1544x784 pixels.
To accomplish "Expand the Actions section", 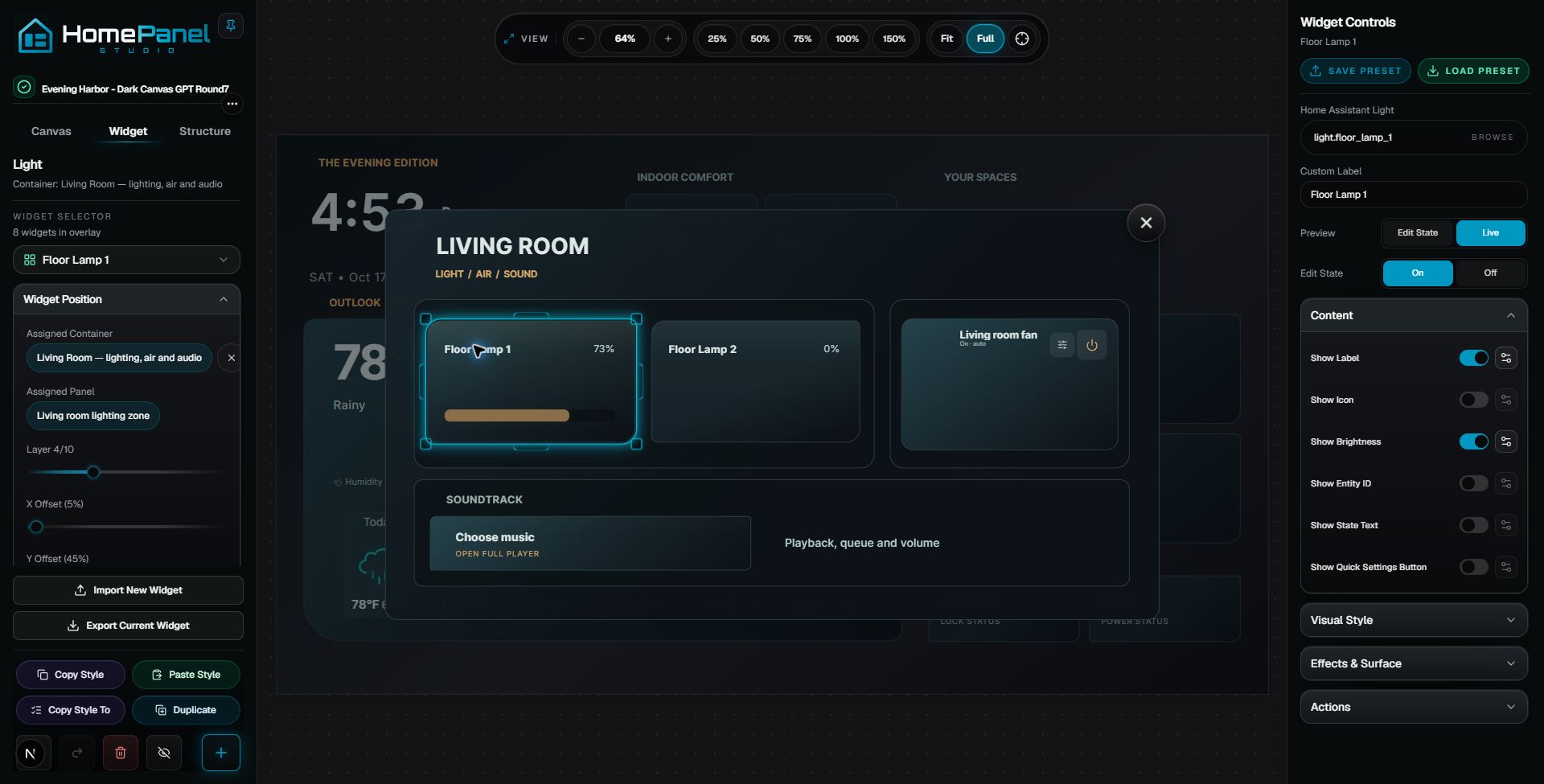I will (1414, 707).
